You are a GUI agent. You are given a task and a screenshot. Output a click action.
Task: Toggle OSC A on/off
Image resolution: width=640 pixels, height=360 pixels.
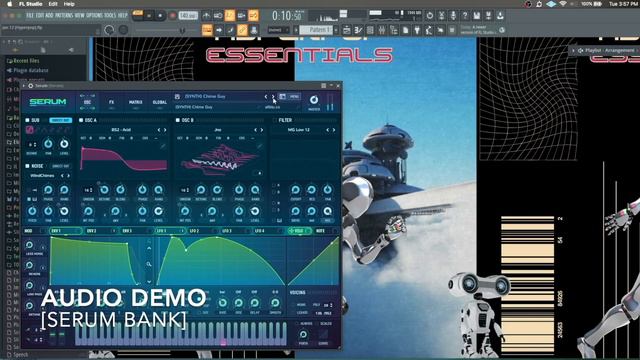click(81, 120)
